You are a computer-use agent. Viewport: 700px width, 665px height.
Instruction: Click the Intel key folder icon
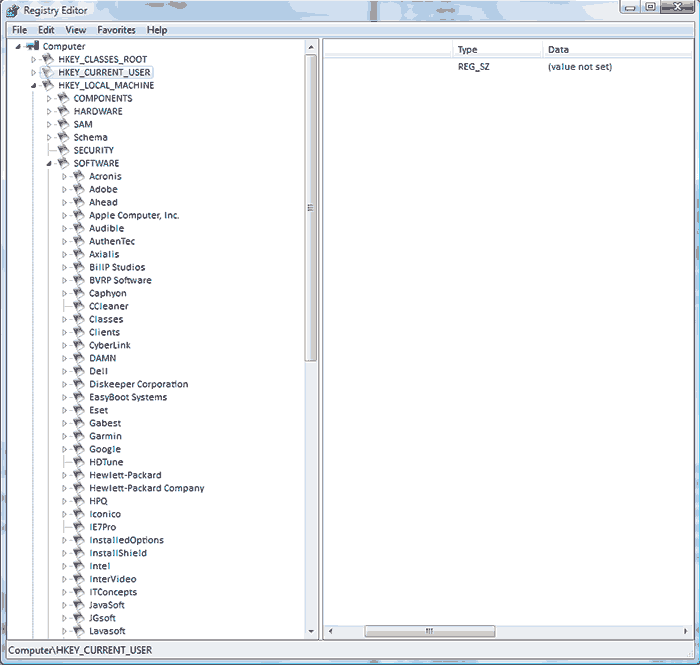tap(79, 565)
